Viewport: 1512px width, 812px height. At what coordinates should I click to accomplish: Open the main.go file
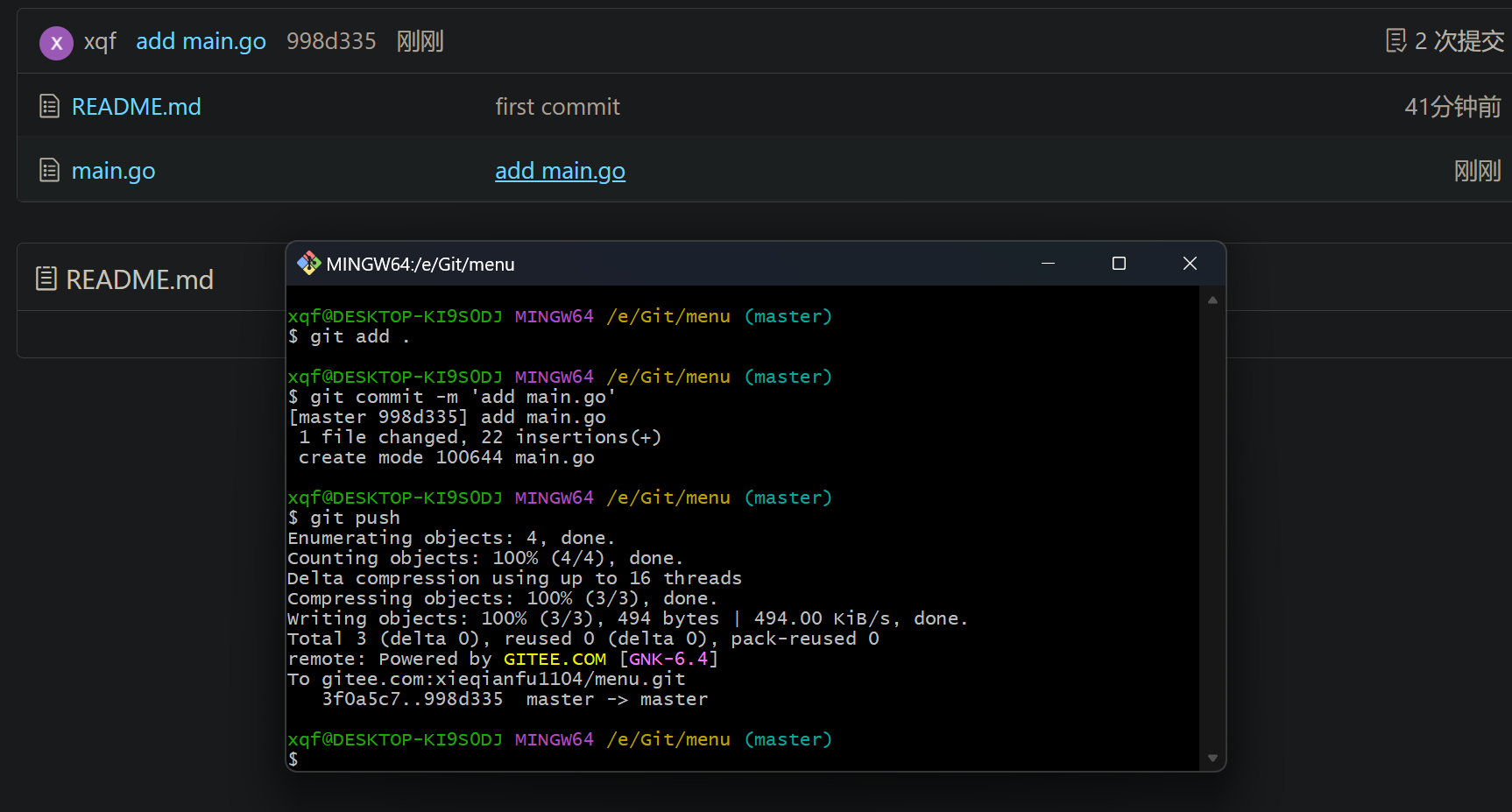pos(113,171)
